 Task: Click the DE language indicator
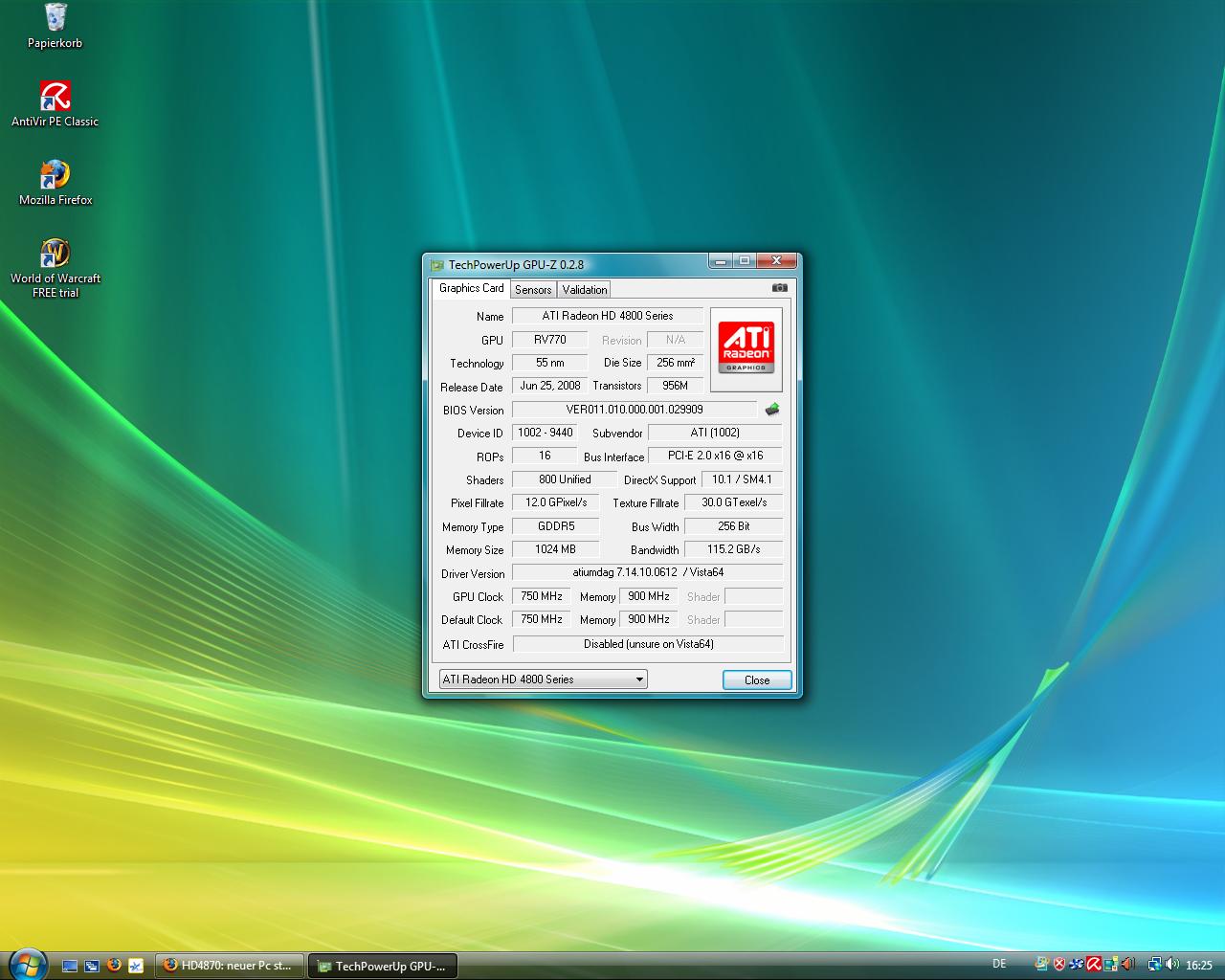click(x=999, y=964)
